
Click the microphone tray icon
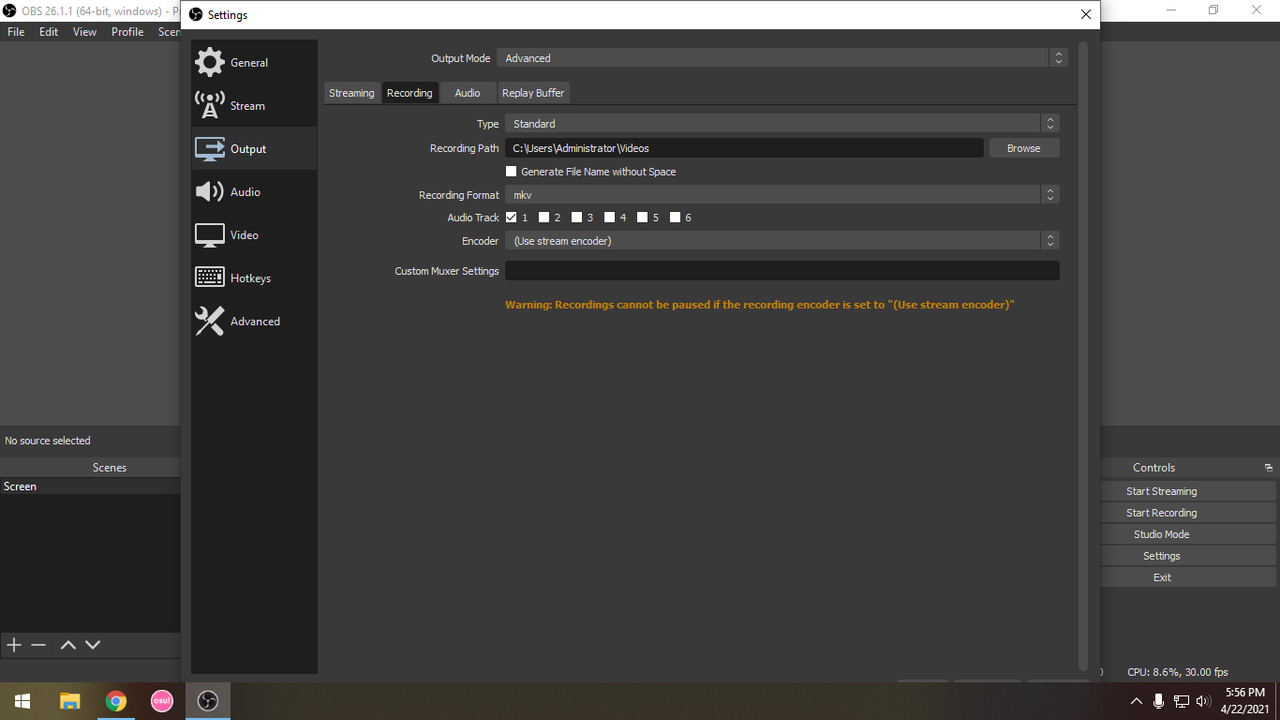(1159, 701)
